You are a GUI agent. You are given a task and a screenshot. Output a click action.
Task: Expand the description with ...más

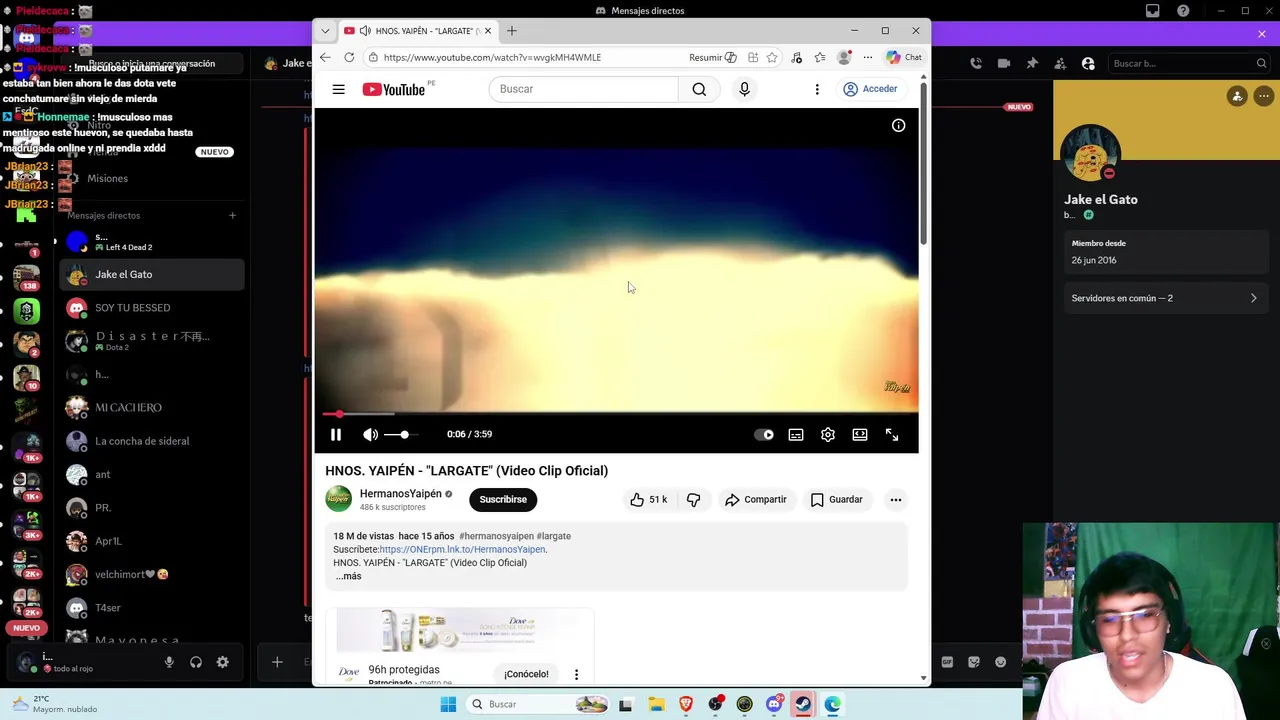click(x=348, y=576)
